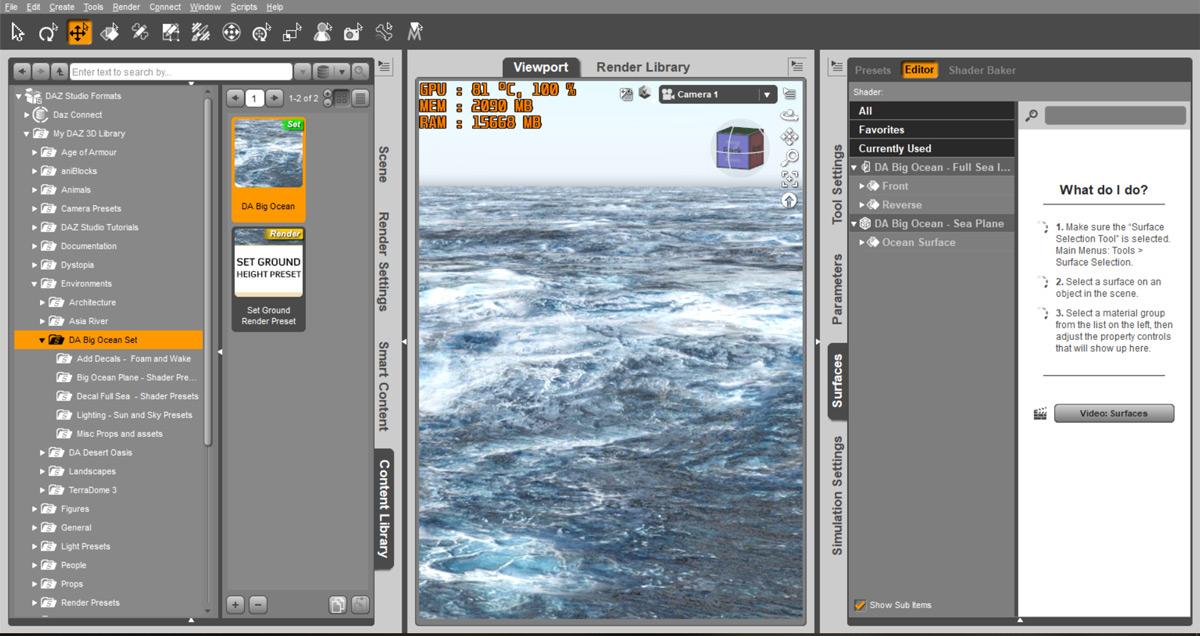This screenshot has height=636, width=1200.
Task: Go up one level in Content Library
Action: pos(59,71)
